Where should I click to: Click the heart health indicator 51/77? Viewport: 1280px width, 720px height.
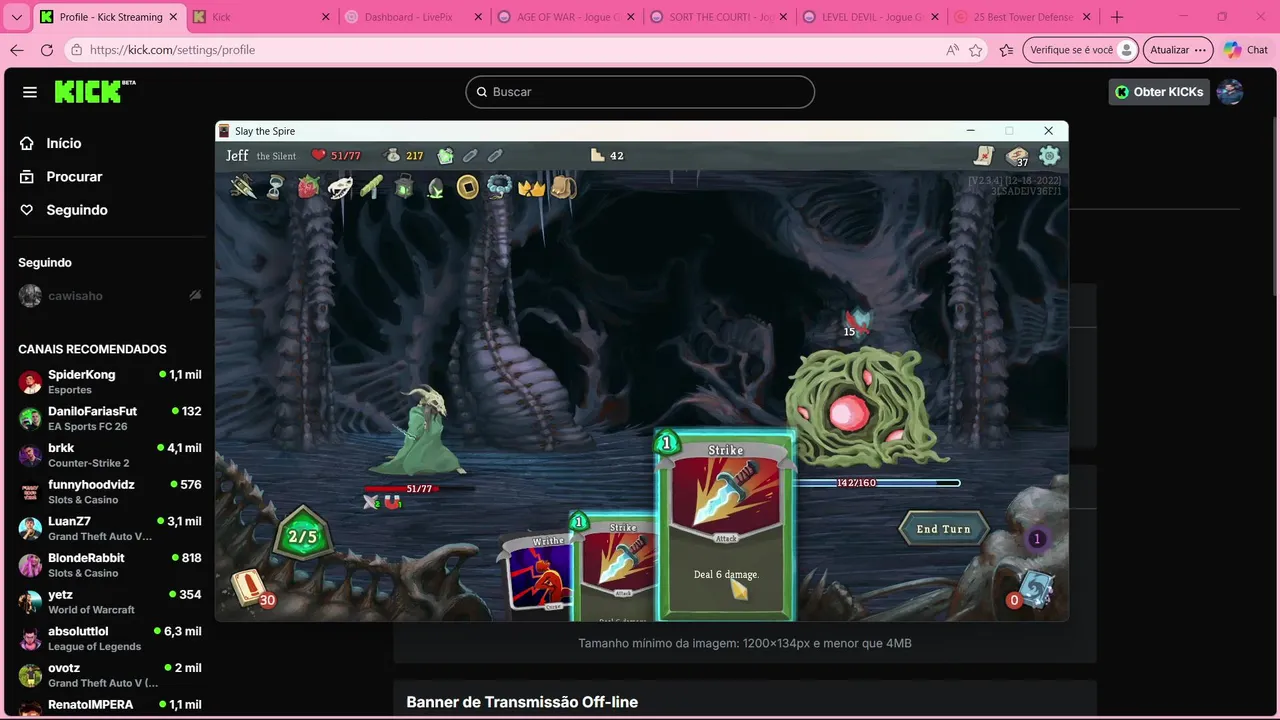click(335, 155)
